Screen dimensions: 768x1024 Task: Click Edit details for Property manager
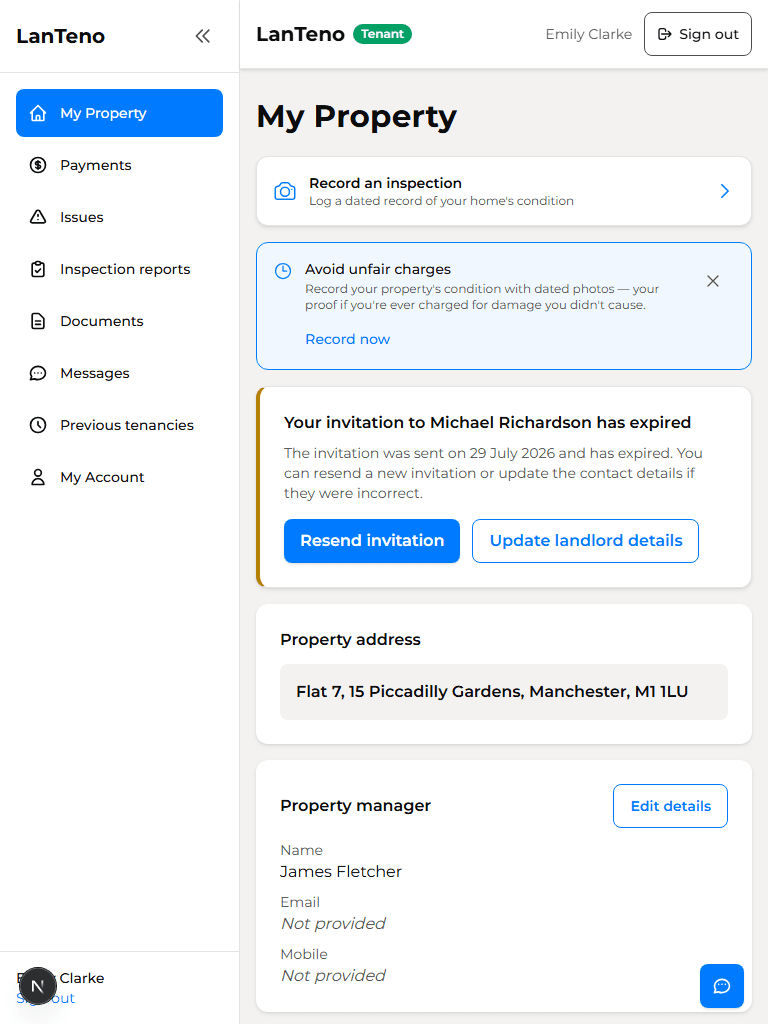(670, 806)
